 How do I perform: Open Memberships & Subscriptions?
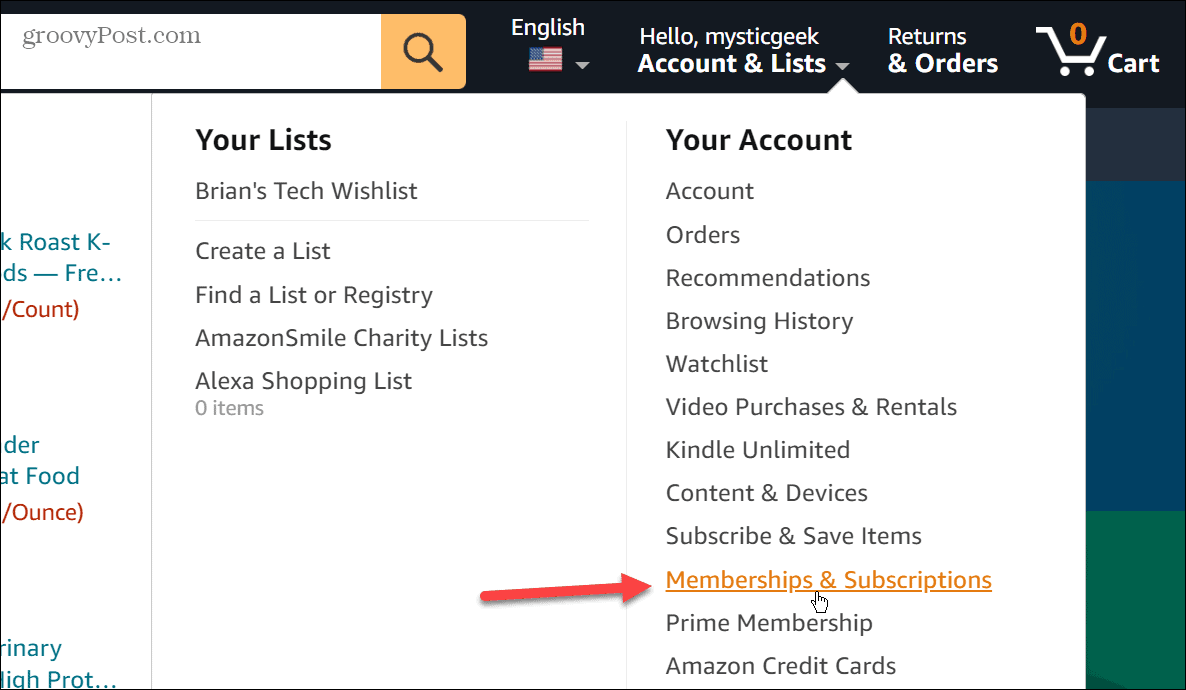(828, 580)
